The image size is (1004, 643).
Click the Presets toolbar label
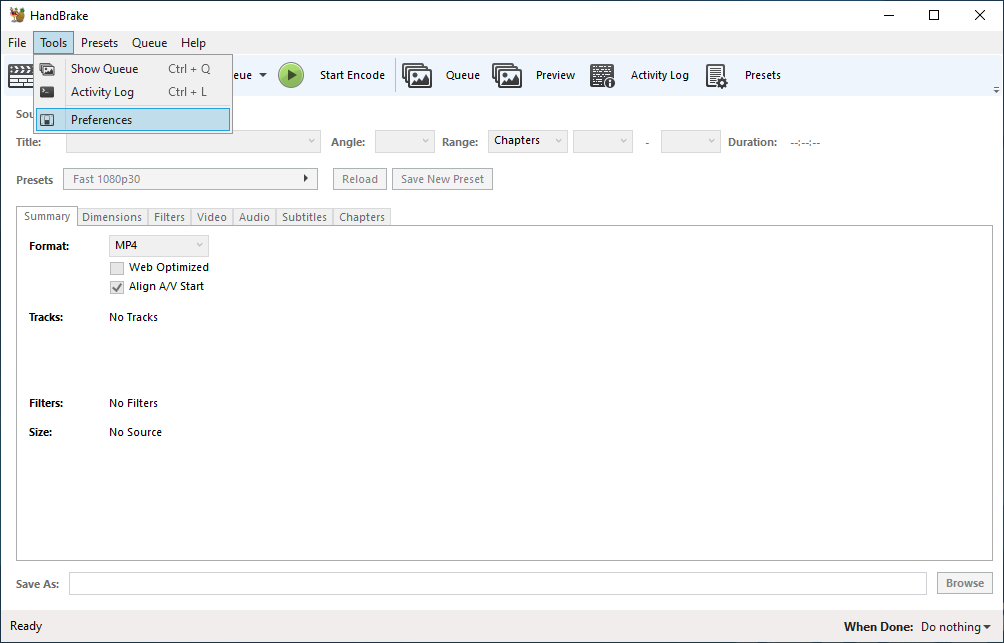coord(763,75)
